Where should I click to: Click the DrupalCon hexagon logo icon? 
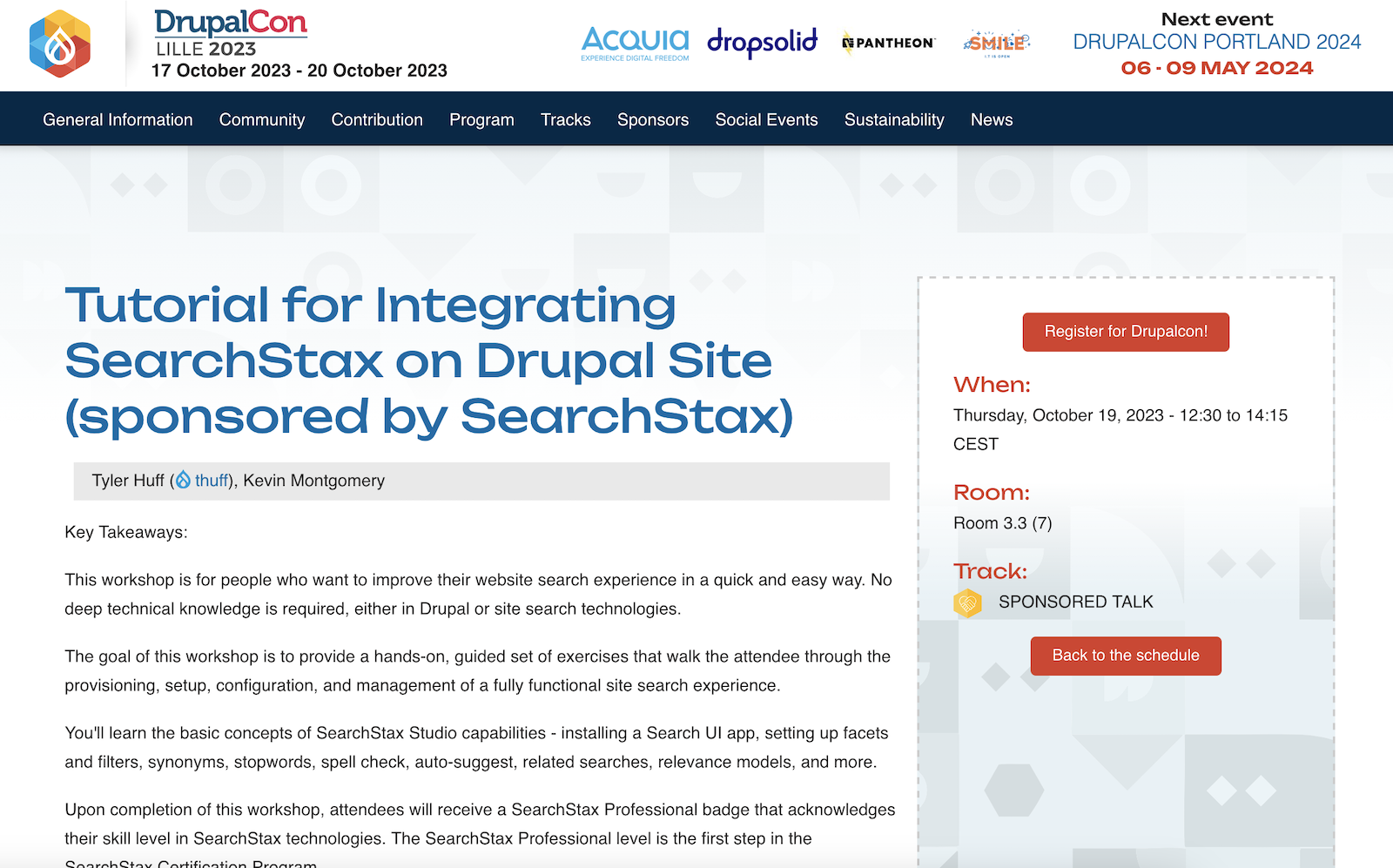pos(59,44)
